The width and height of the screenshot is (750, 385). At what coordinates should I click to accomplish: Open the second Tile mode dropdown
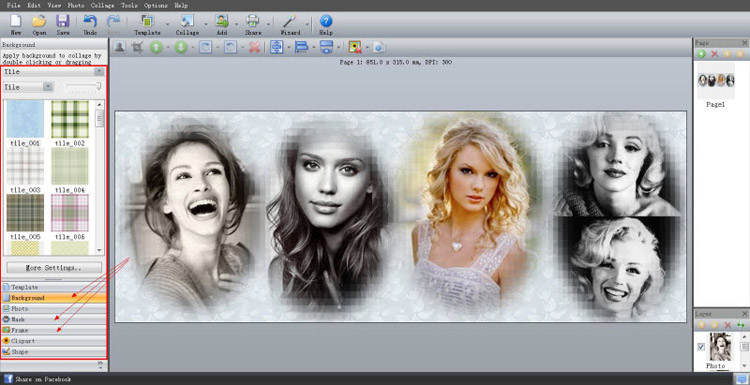(x=28, y=87)
